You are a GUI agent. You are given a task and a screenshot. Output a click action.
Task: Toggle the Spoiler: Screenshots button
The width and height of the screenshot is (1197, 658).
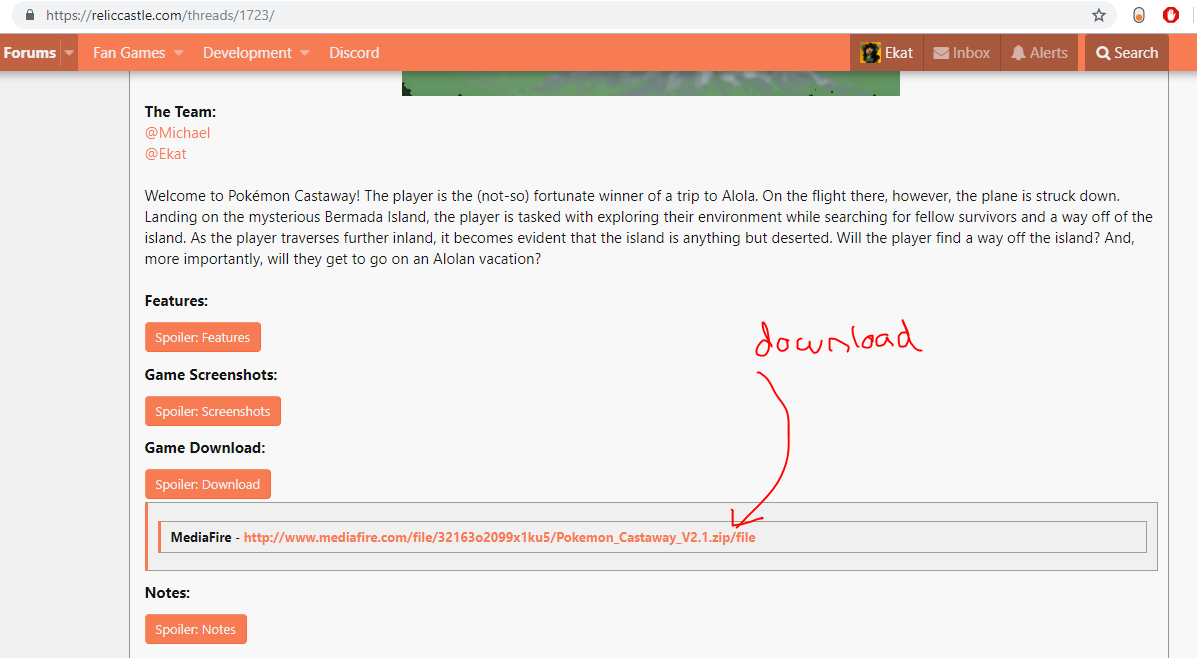(212, 411)
